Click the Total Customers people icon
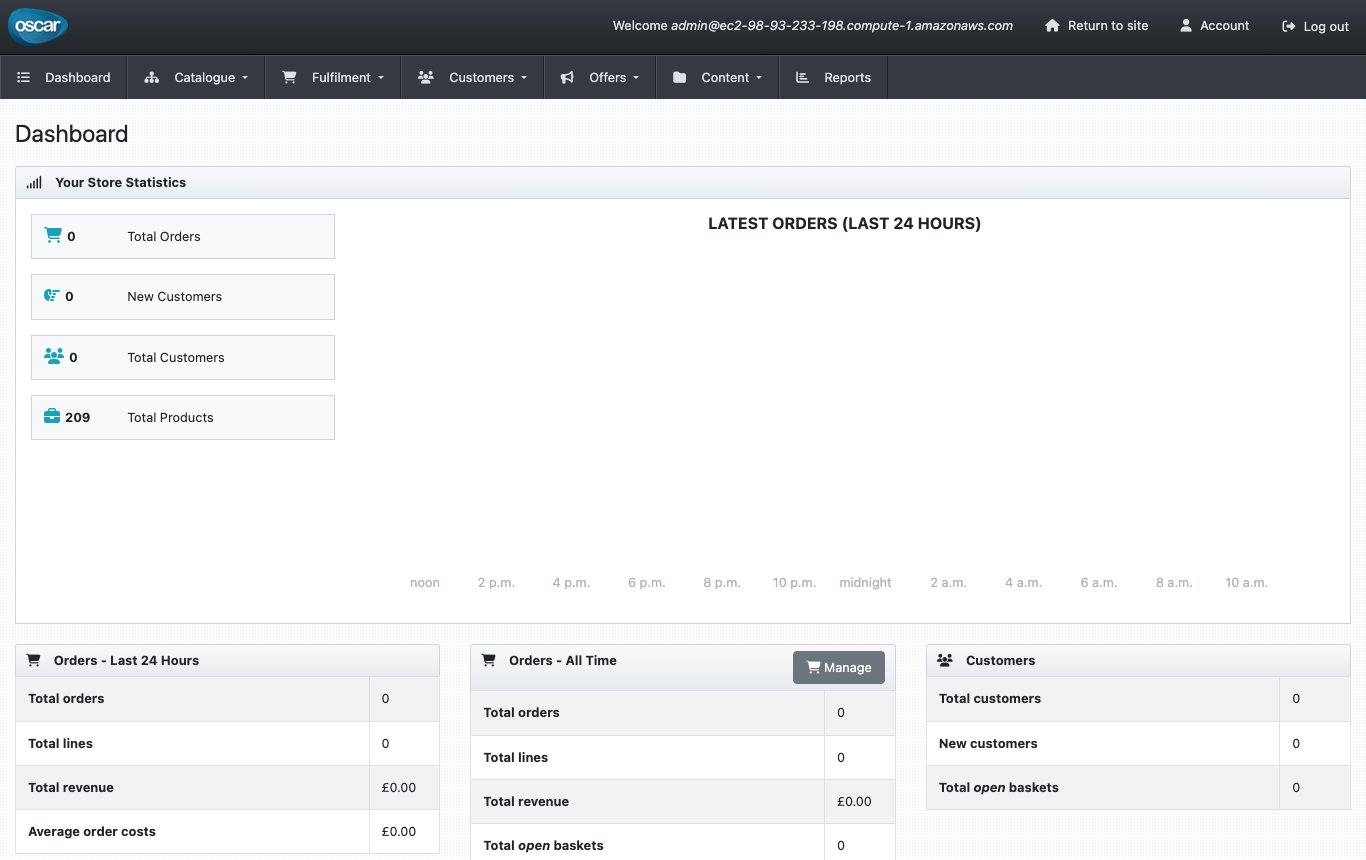 pos(54,356)
